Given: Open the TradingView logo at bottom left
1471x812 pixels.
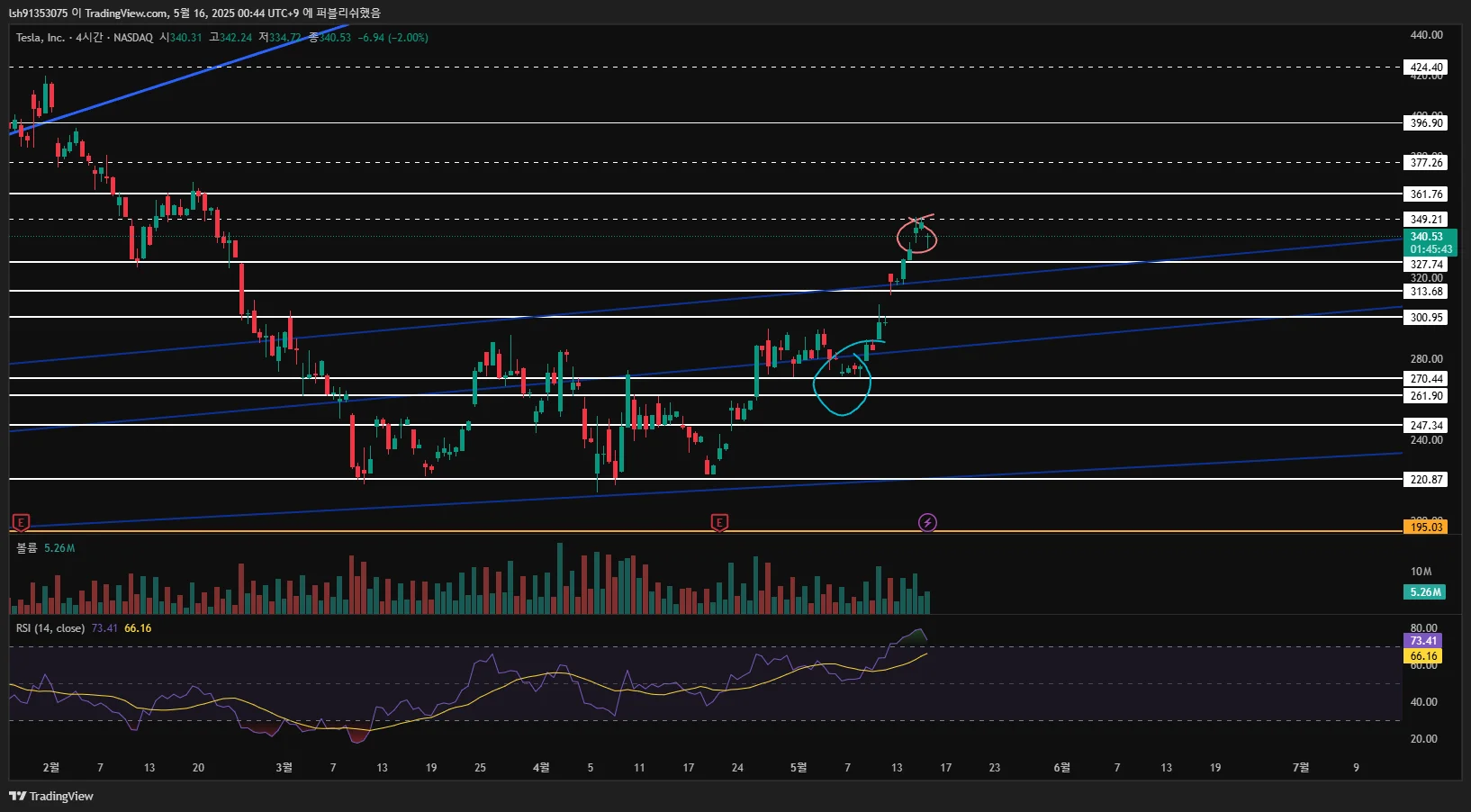Looking at the screenshot, I should (51, 796).
